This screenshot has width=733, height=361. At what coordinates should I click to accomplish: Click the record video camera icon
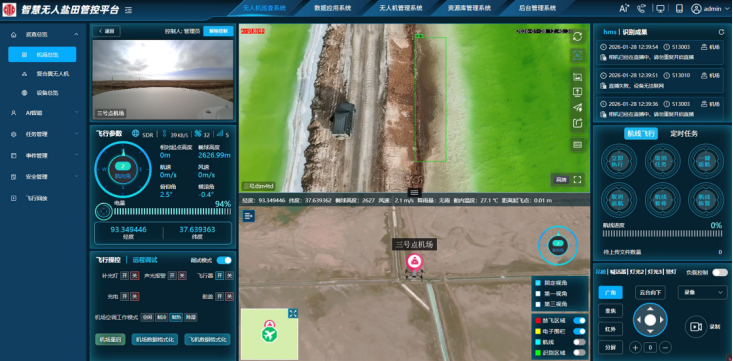click(696, 327)
